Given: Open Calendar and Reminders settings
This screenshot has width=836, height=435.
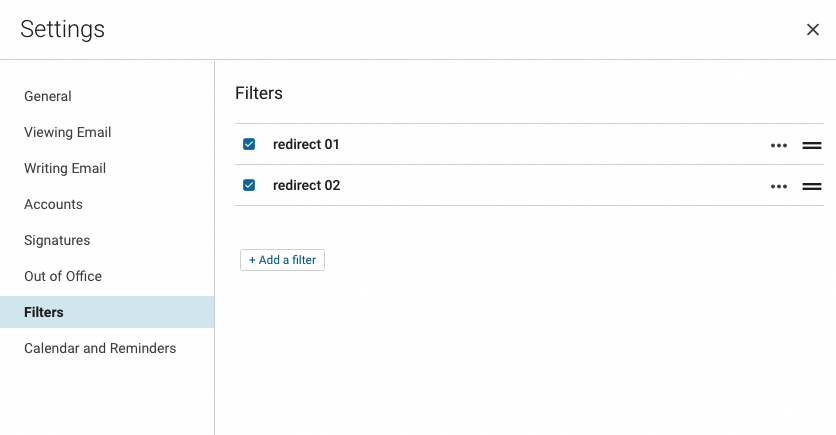Looking at the screenshot, I should (100, 348).
